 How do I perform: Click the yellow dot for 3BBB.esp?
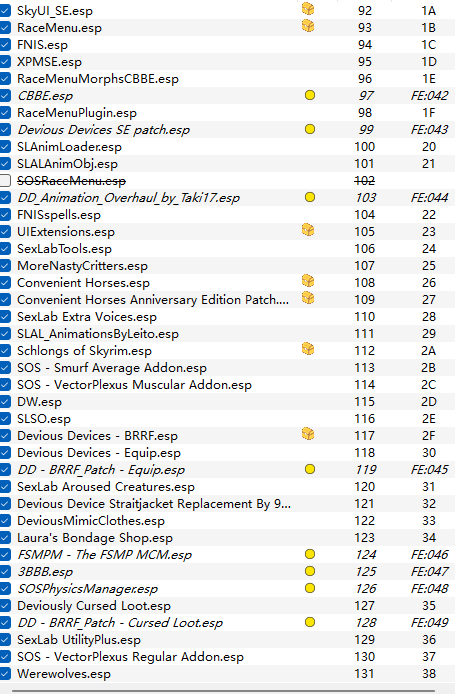310,571
